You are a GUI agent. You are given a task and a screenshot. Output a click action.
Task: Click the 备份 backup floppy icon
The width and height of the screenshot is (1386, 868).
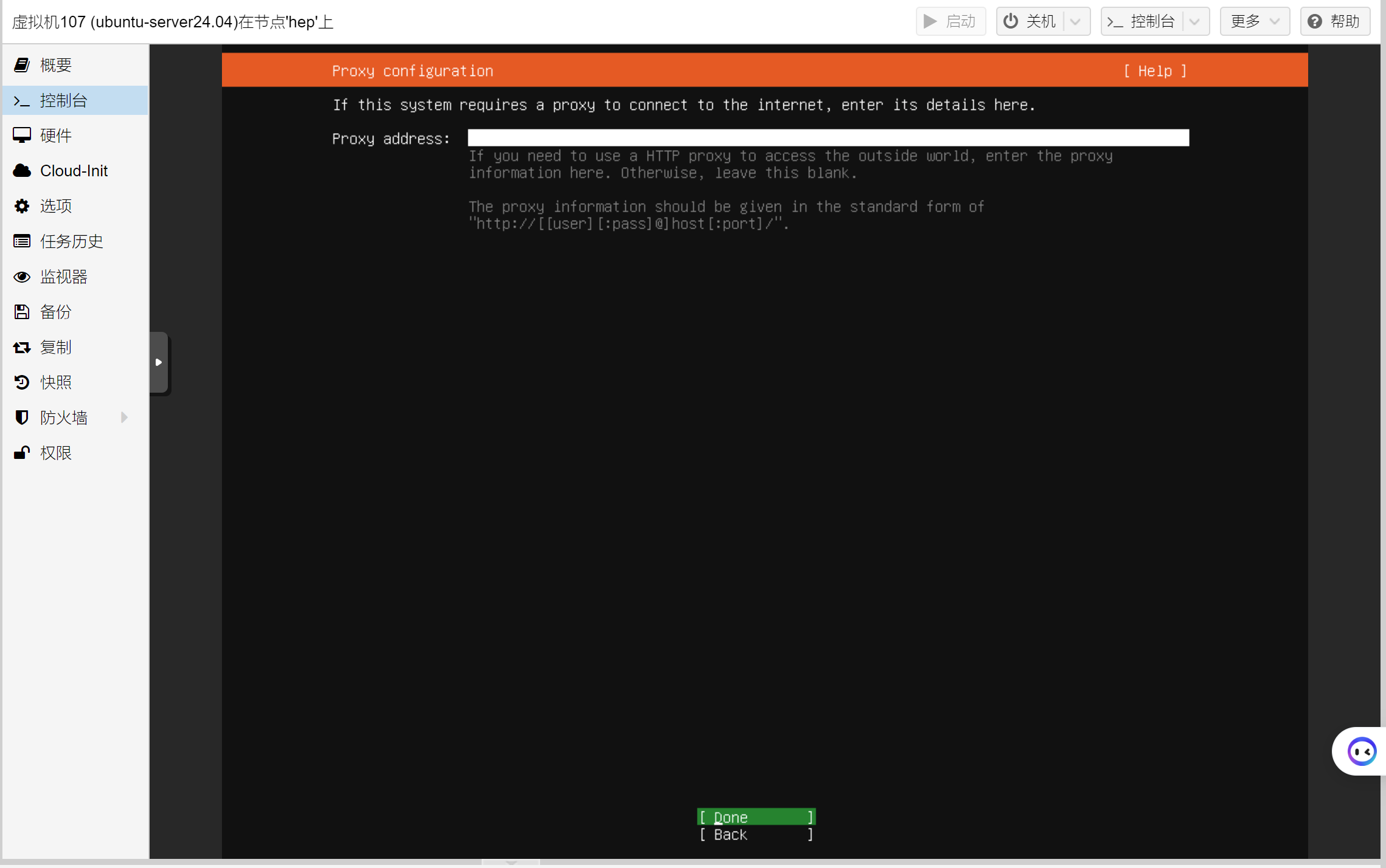tap(22, 312)
